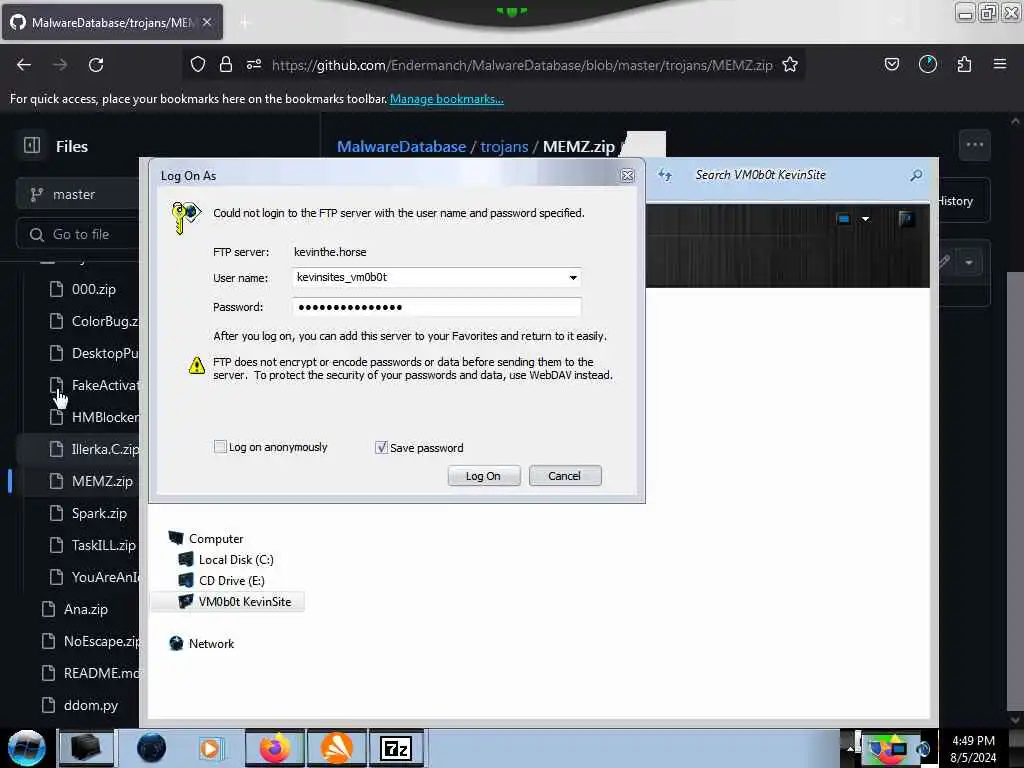
Task: Open the Firefox extensions puzzle icon
Action: [964, 64]
